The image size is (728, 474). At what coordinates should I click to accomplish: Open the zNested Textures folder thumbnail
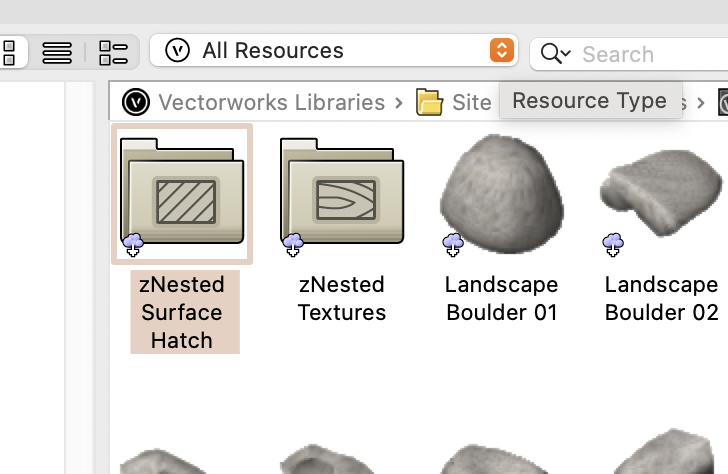pyautogui.click(x=341, y=190)
